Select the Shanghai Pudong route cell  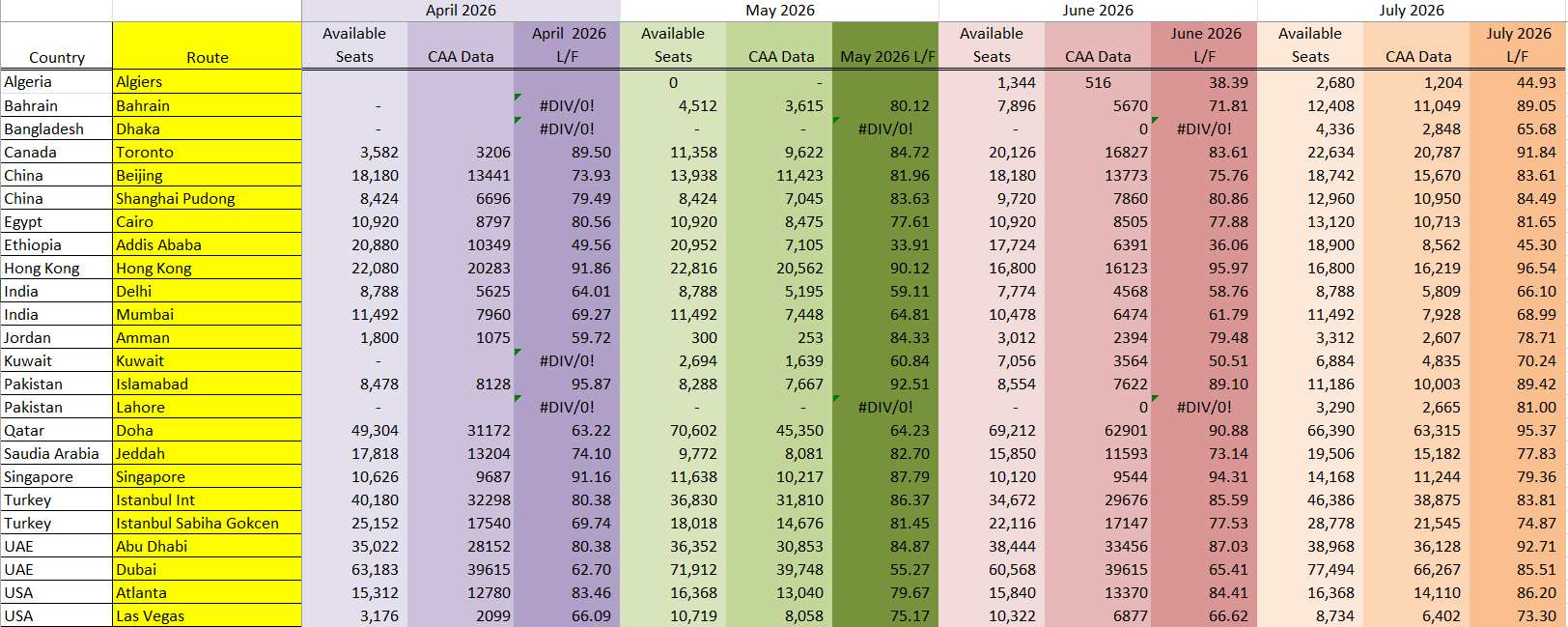(x=208, y=198)
